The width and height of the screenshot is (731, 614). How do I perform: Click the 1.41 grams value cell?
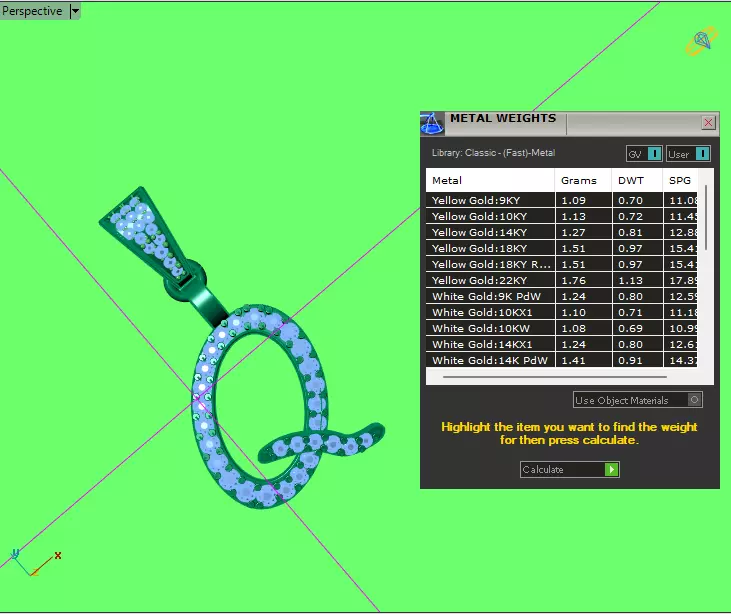584,360
